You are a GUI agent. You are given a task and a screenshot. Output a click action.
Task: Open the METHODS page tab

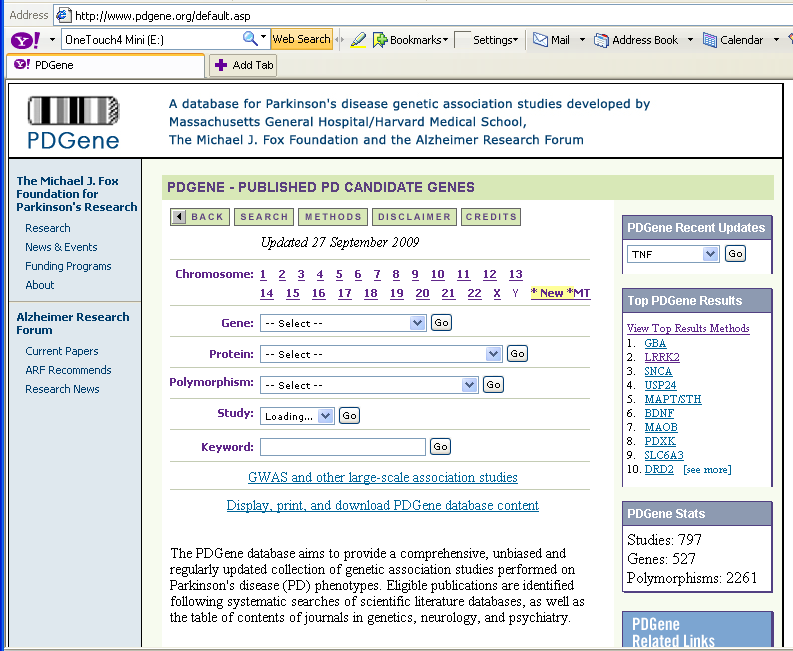coord(333,217)
